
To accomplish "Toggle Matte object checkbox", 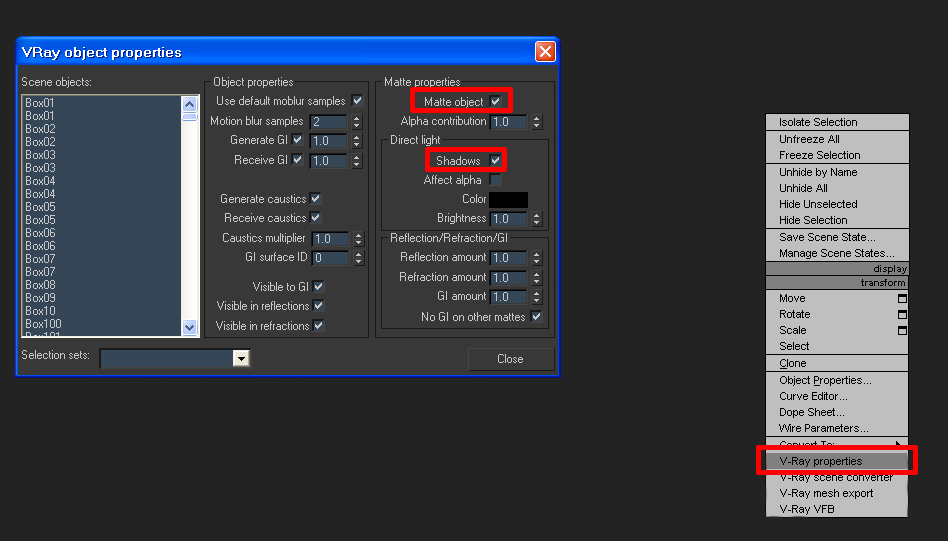I will pyautogui.click(x=495, y=102).
